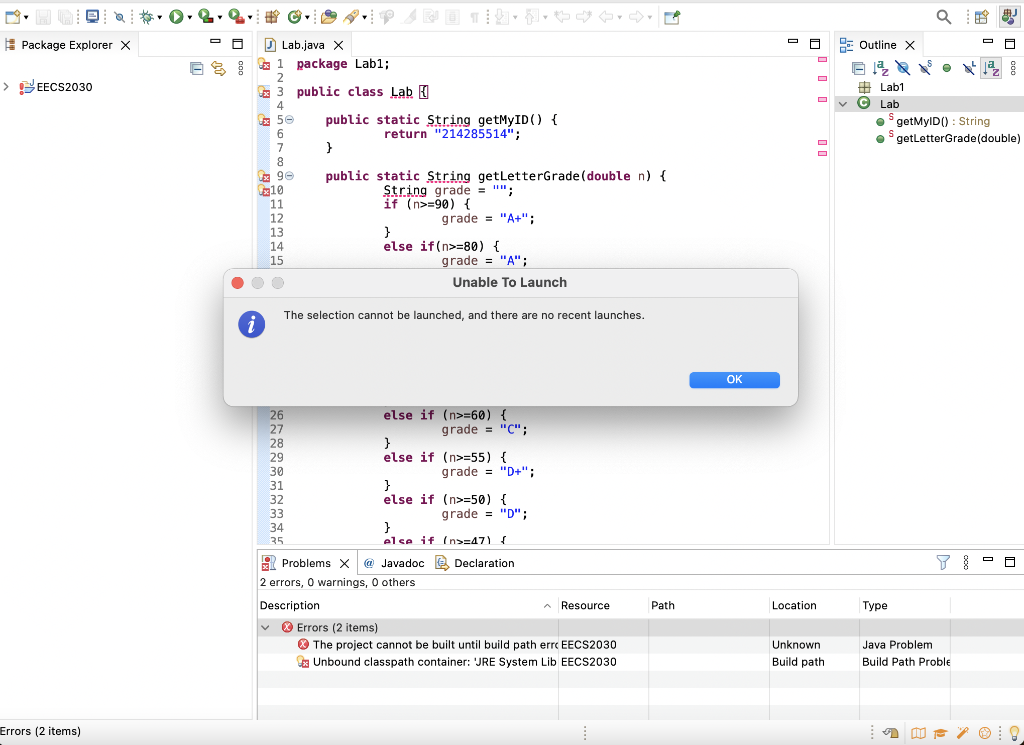1024x745 pixels.
Task: Collapse the Errors (2 items) group
Action: tap(264, 627)
